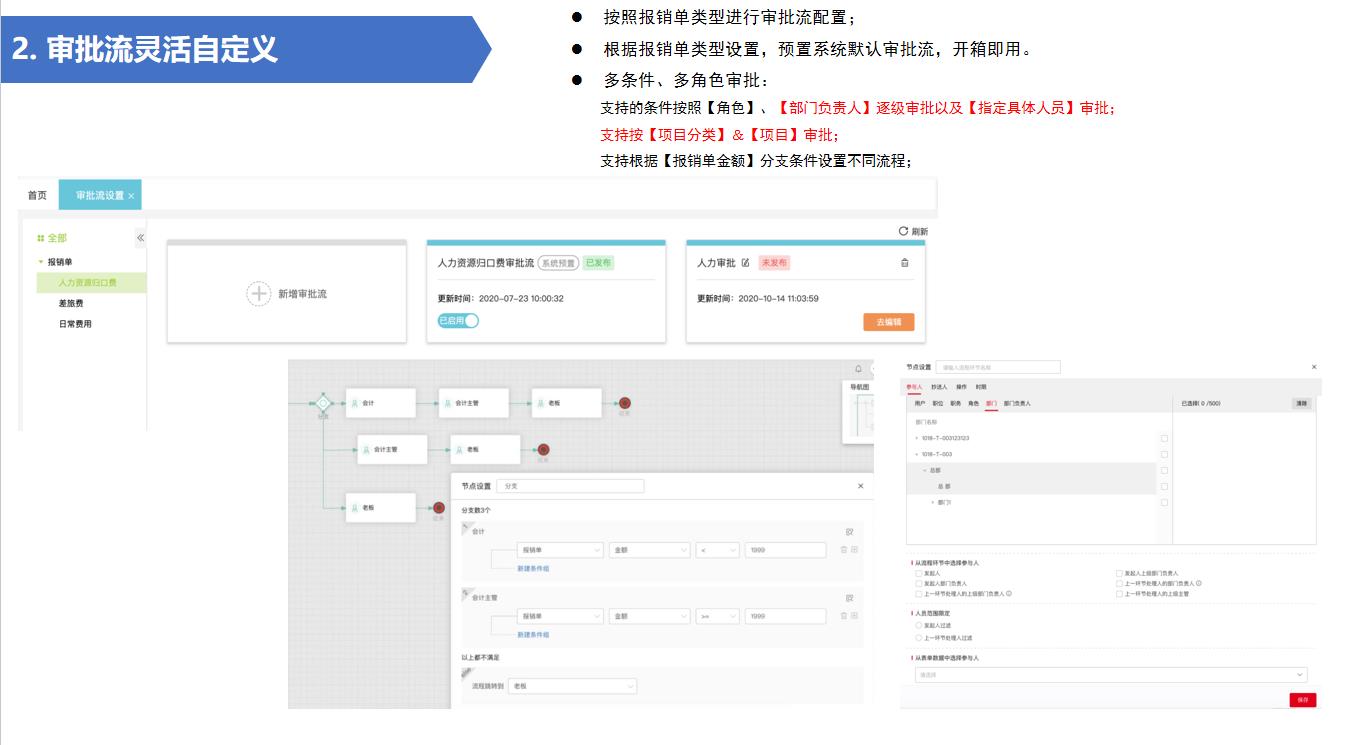Screen dimensions: 1363x745
Task: Add a condition beside the 会计主管 row trash icon
Action: click(x=854, y=617)
